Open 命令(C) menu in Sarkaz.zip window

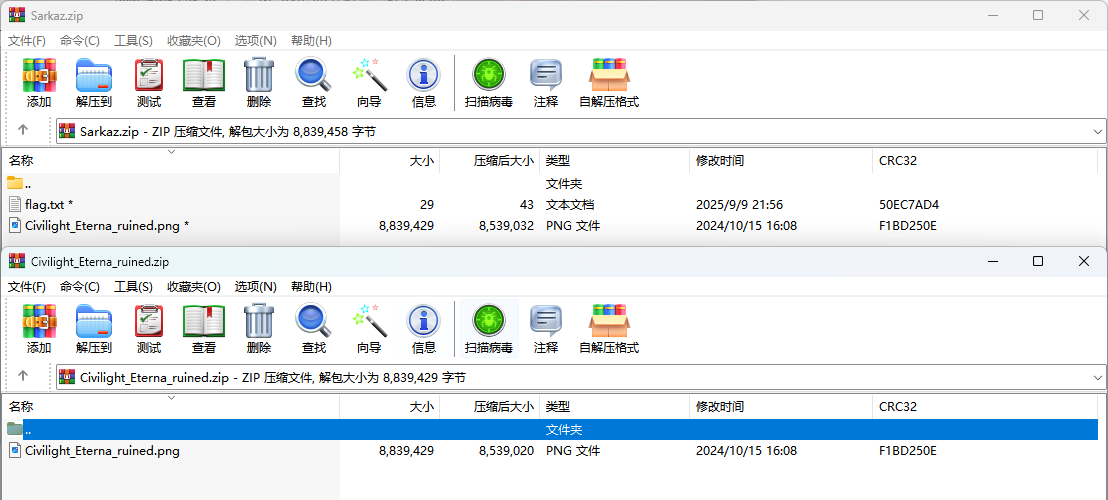tap(80, 40)
